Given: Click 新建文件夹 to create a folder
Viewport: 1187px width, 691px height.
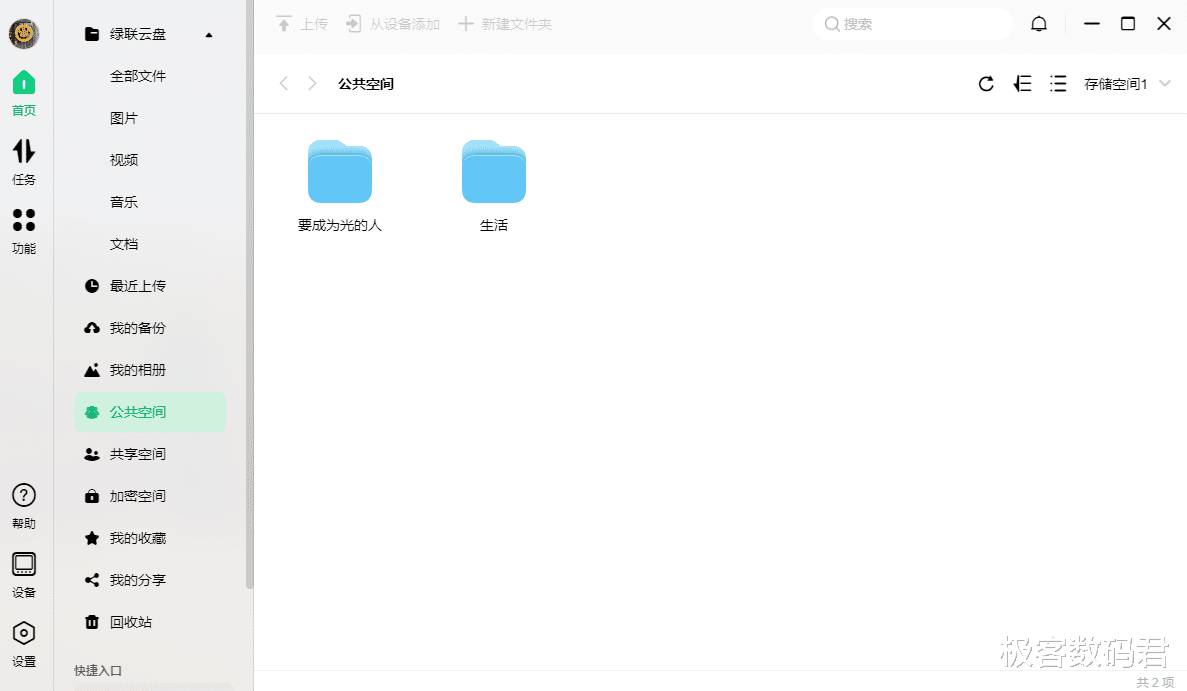Looking at the screenshot, I should 516,23.
